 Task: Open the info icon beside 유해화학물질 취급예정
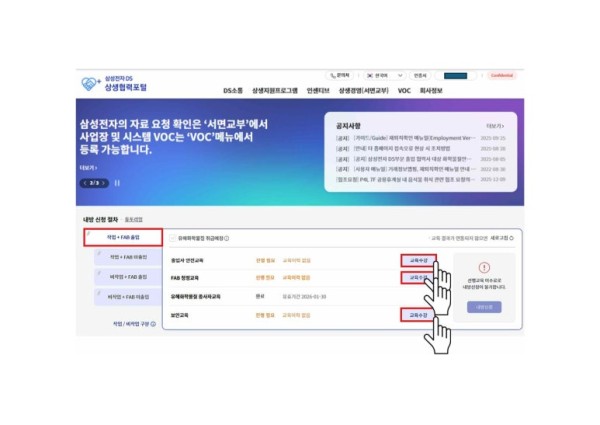tap(227, 238)
